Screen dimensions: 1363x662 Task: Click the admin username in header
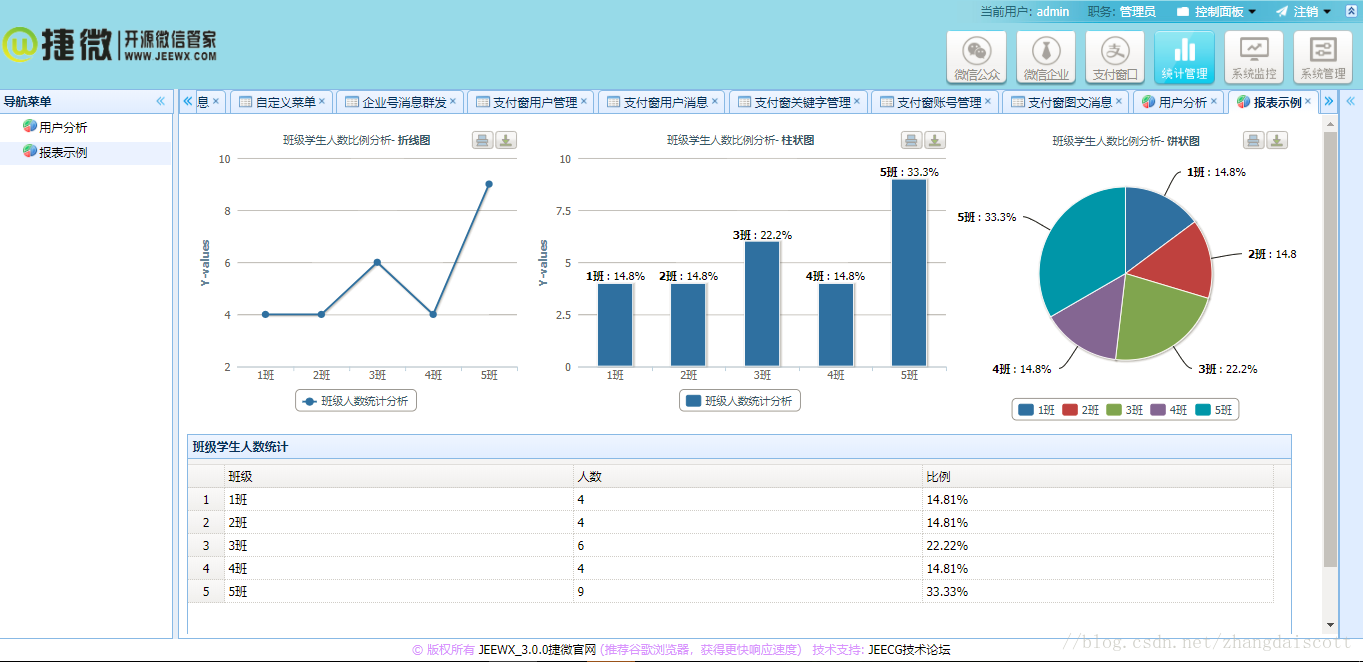coord(1053,12)
